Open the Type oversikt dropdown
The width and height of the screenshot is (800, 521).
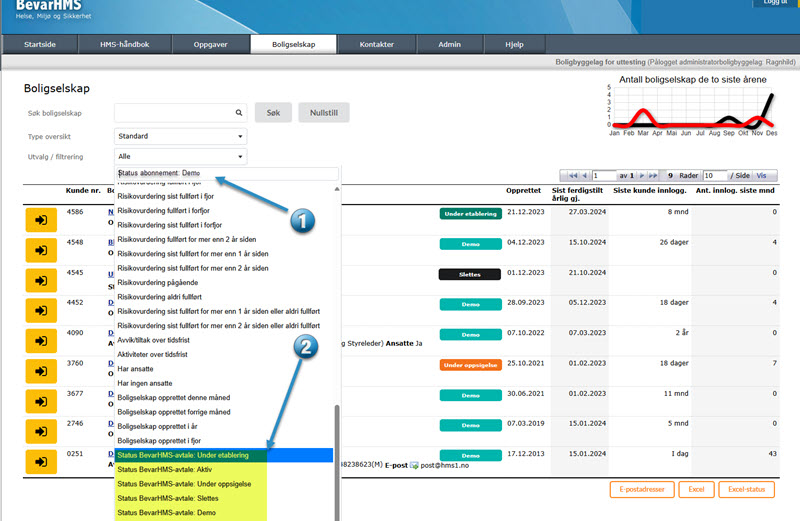point(180,136)
